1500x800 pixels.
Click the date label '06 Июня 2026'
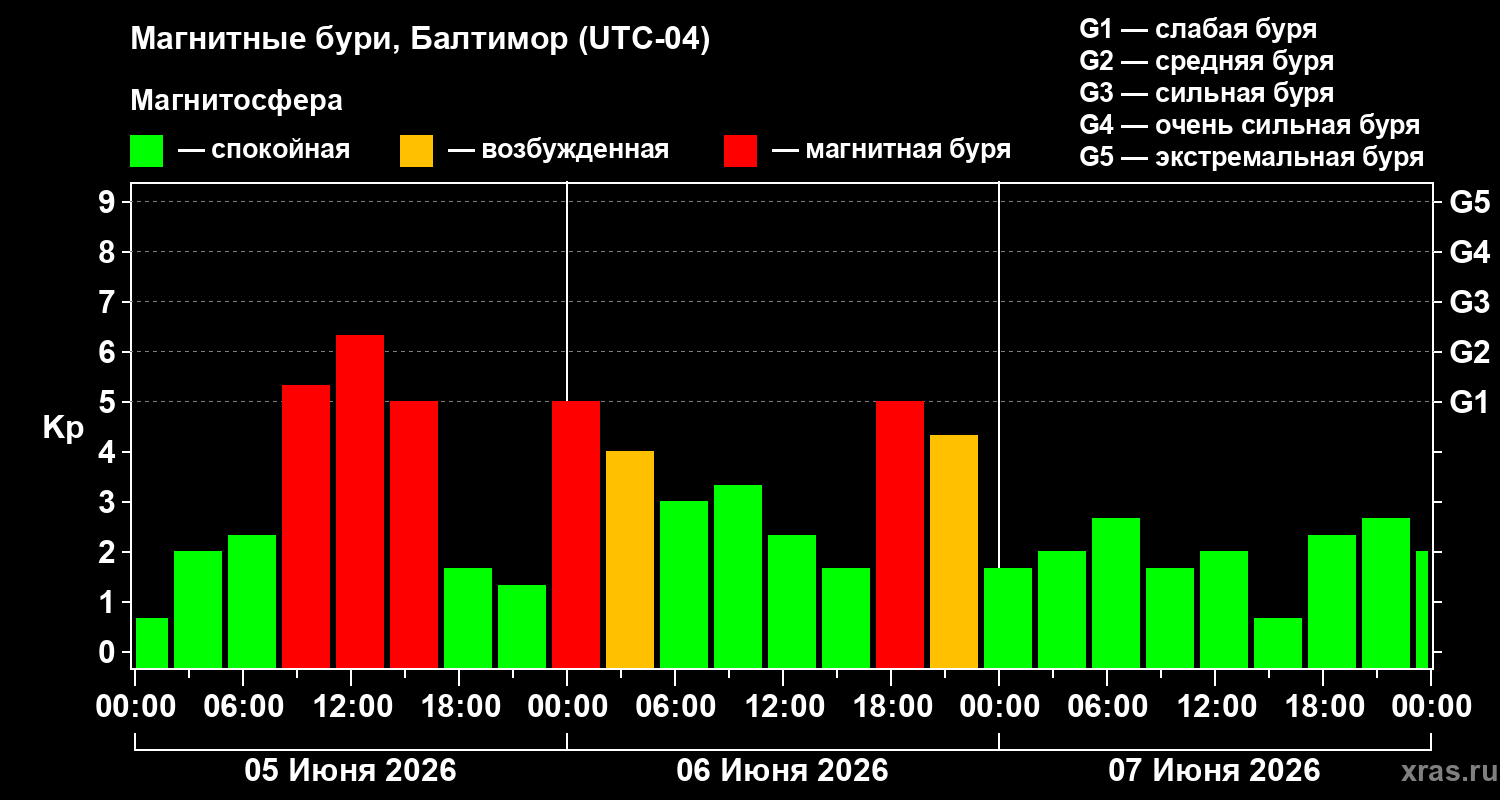[x=782, y=771]
